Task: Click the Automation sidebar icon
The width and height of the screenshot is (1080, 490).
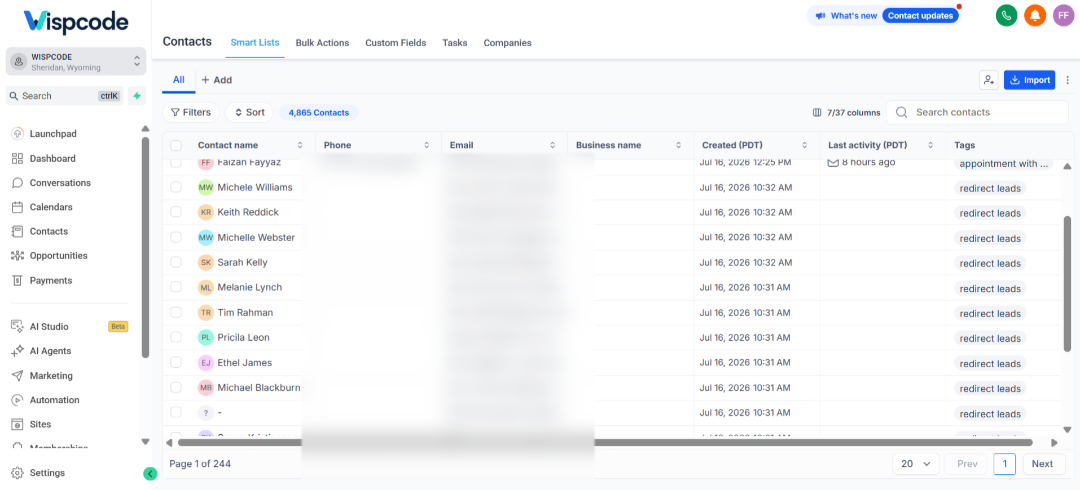Action: [x=18, y=400]
